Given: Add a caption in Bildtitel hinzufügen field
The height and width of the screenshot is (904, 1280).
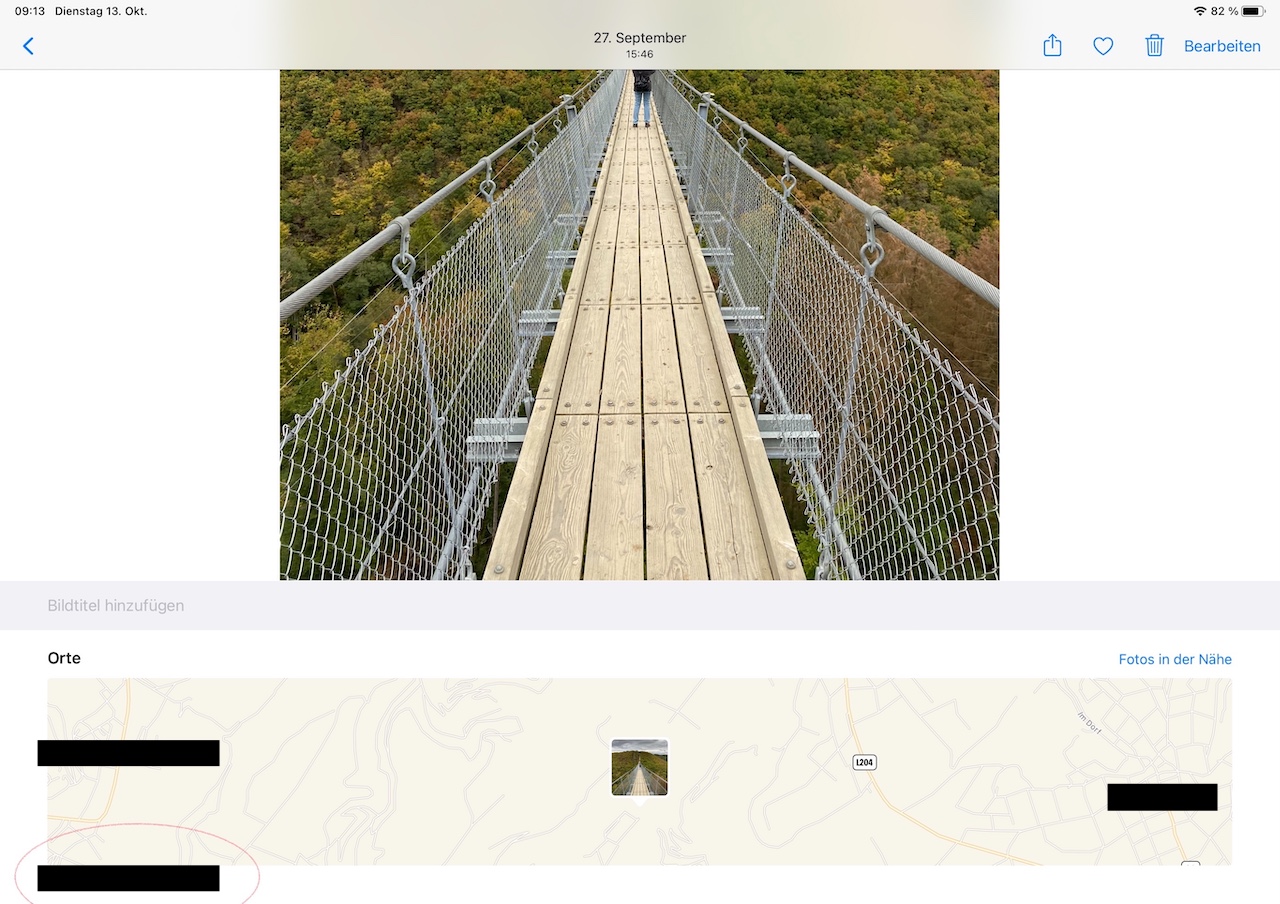Looking at the screenshot, I should tap(640, 605).
